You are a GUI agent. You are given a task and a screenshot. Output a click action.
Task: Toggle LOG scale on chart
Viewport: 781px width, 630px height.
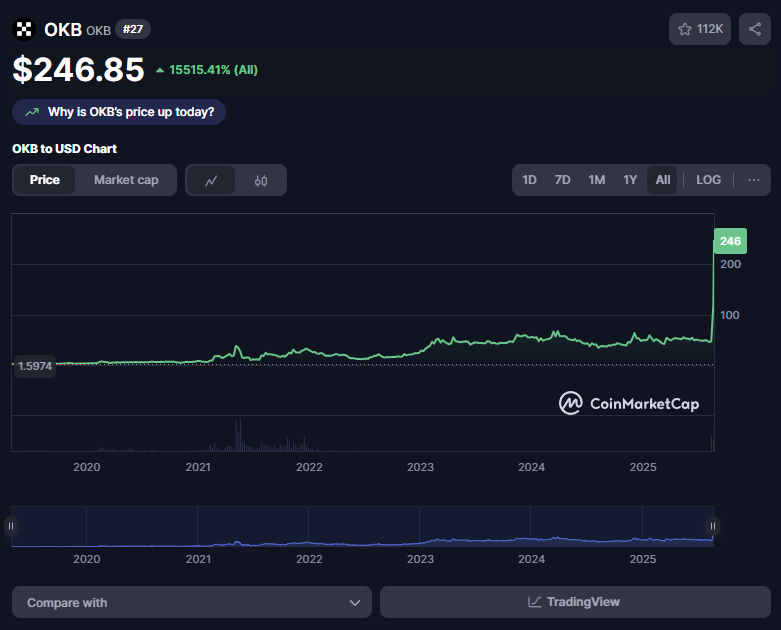[708, 180]
